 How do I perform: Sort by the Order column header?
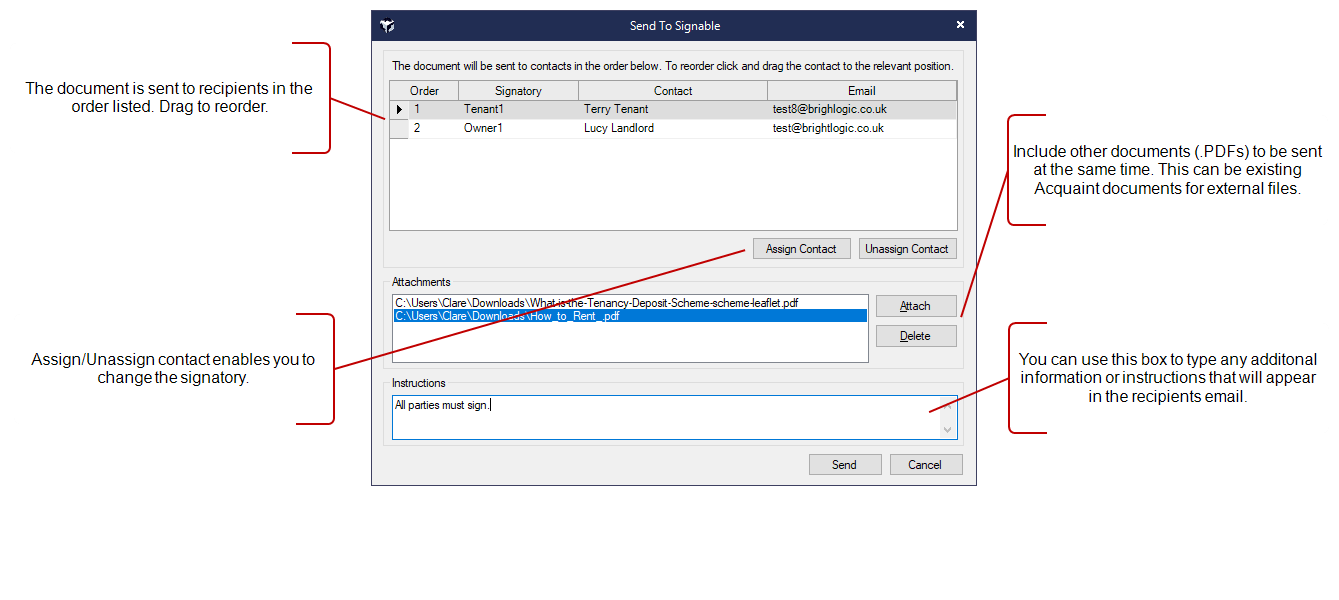coord(424,91)
